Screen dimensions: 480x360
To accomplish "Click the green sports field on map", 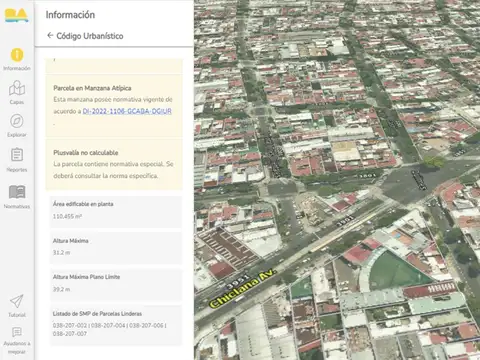I will point(398,270).
